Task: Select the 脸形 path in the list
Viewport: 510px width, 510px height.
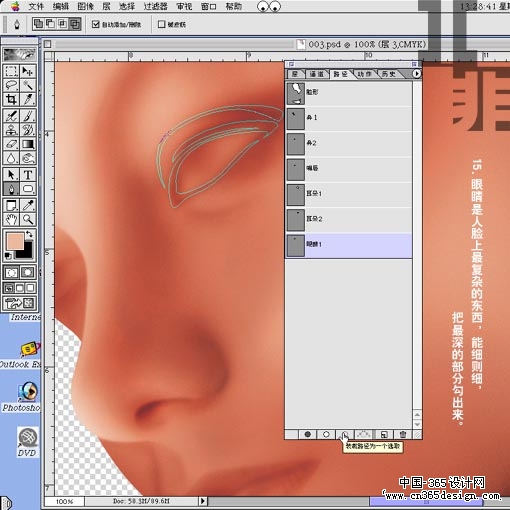Action: click(349, 94)
